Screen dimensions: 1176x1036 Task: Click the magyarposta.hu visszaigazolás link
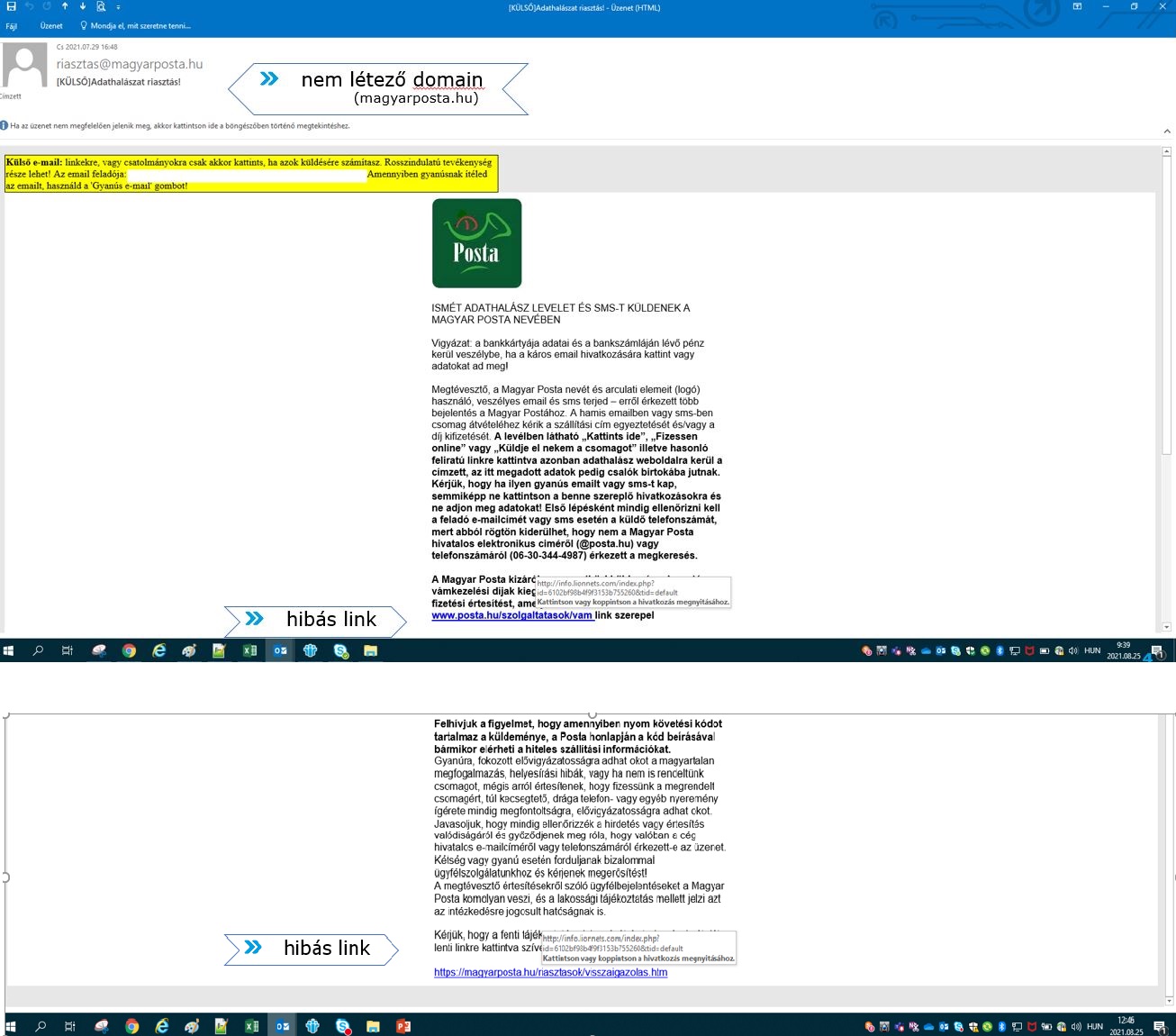pos(550,972)
